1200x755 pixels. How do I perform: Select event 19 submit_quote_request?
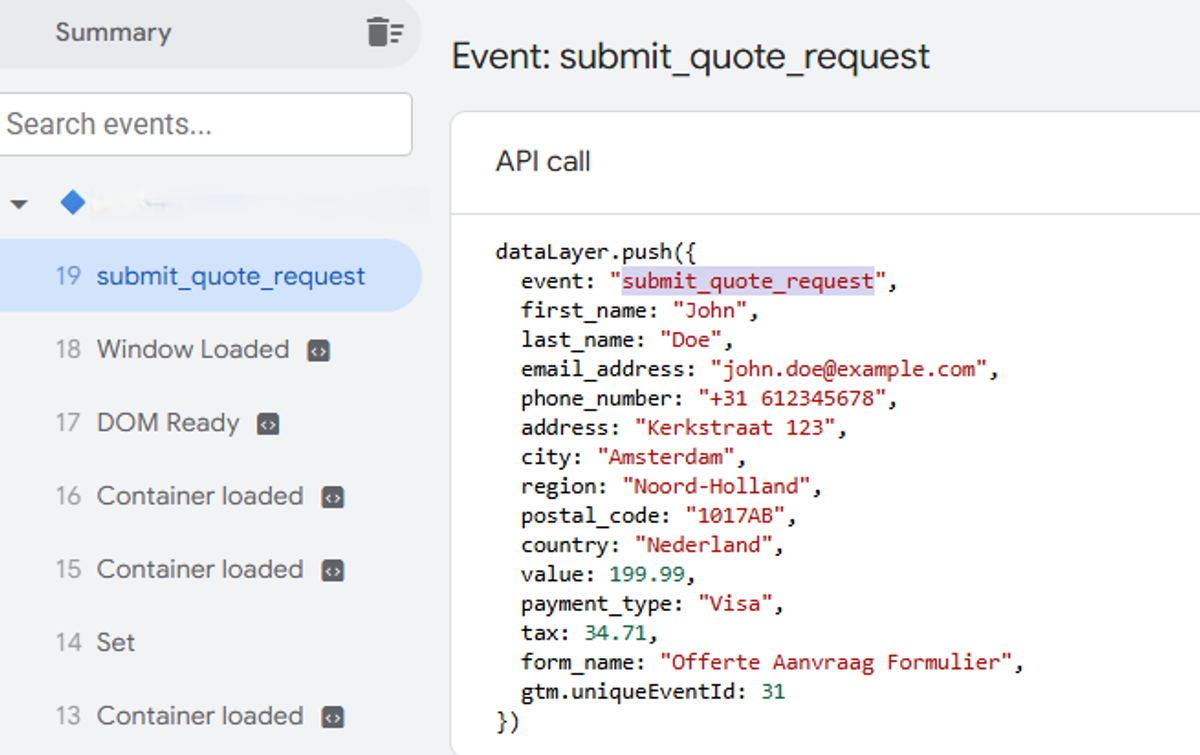point(210,276)
